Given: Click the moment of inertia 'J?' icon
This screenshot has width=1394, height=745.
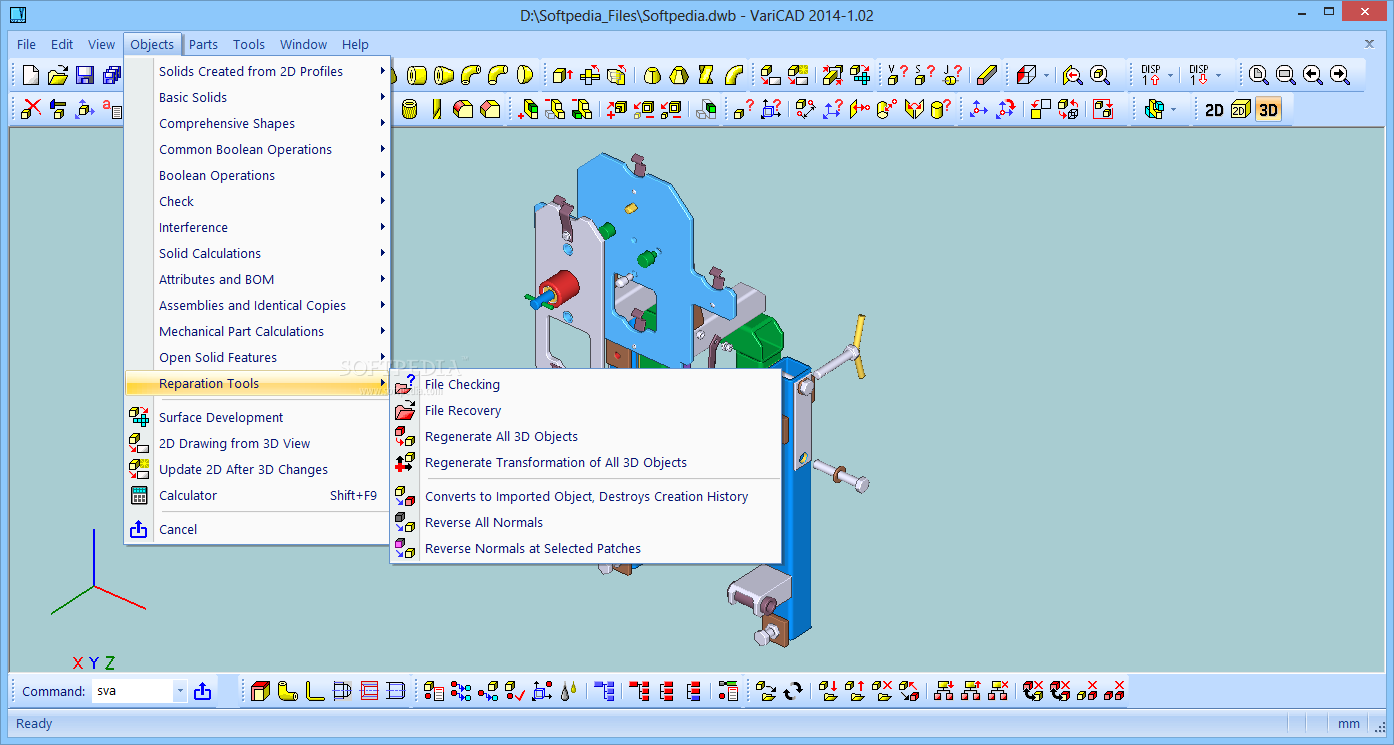Looking at the screenshot, I should [x=952, y=75].
